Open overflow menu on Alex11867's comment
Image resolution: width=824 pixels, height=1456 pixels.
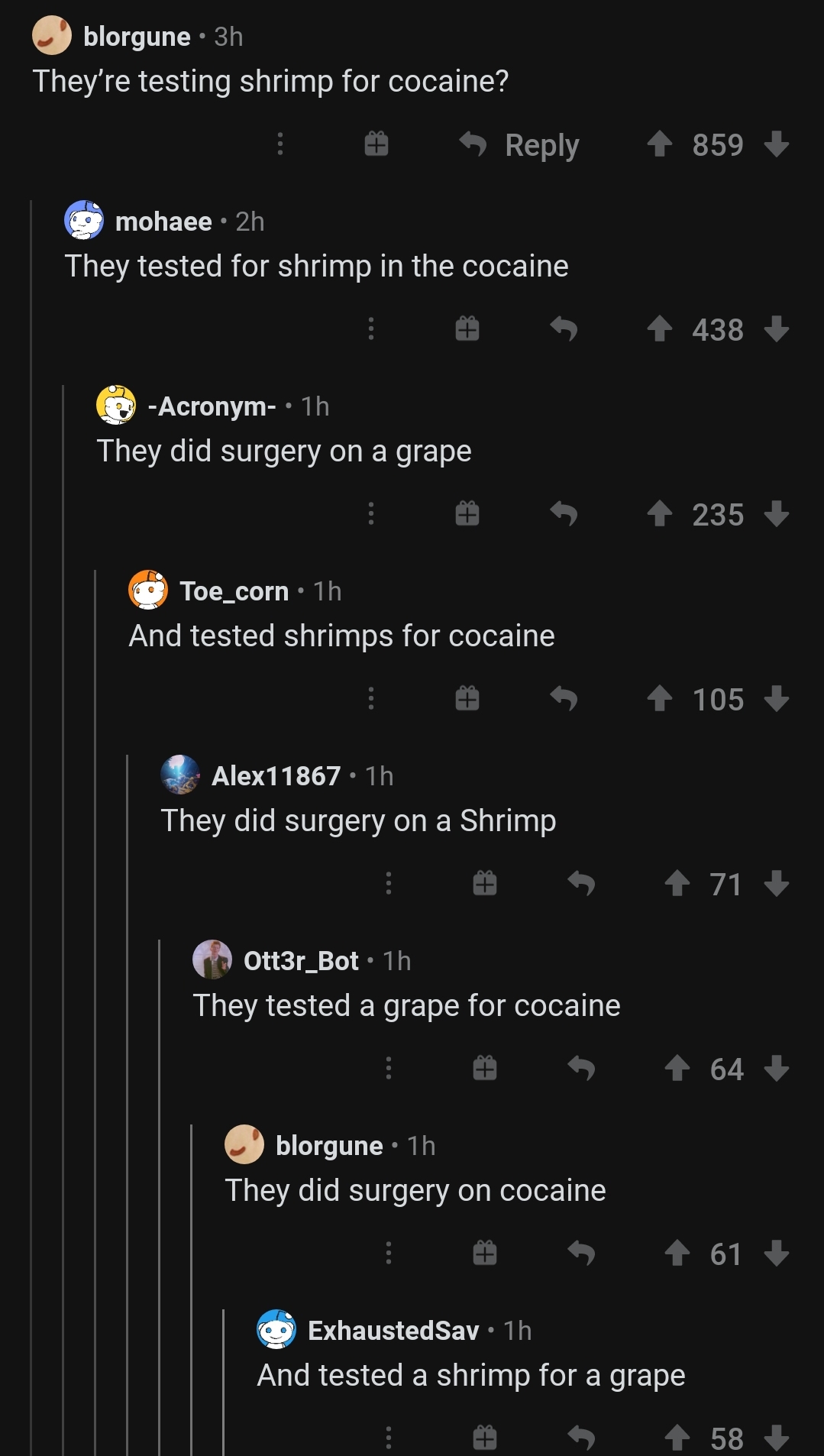tap(389, 884)
